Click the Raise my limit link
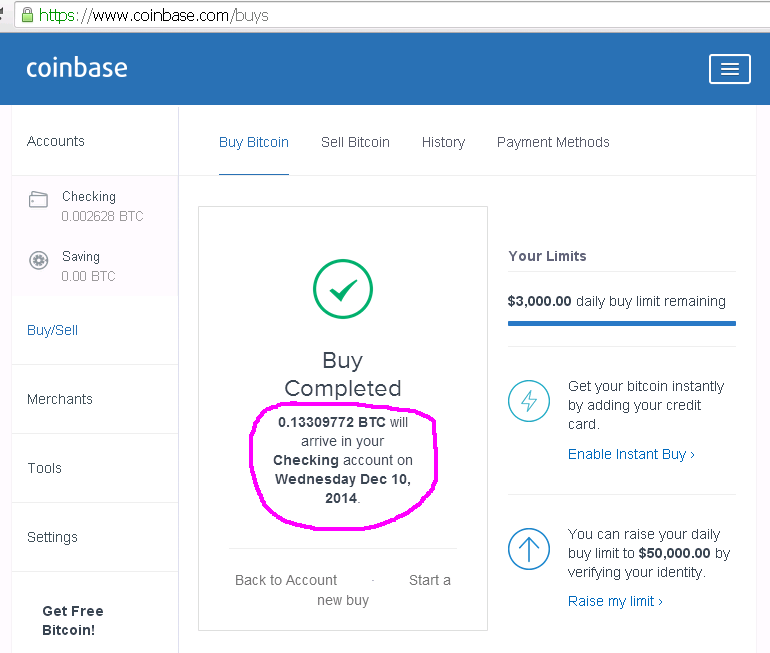Screen dimensions: 770x653 [615, 601]
